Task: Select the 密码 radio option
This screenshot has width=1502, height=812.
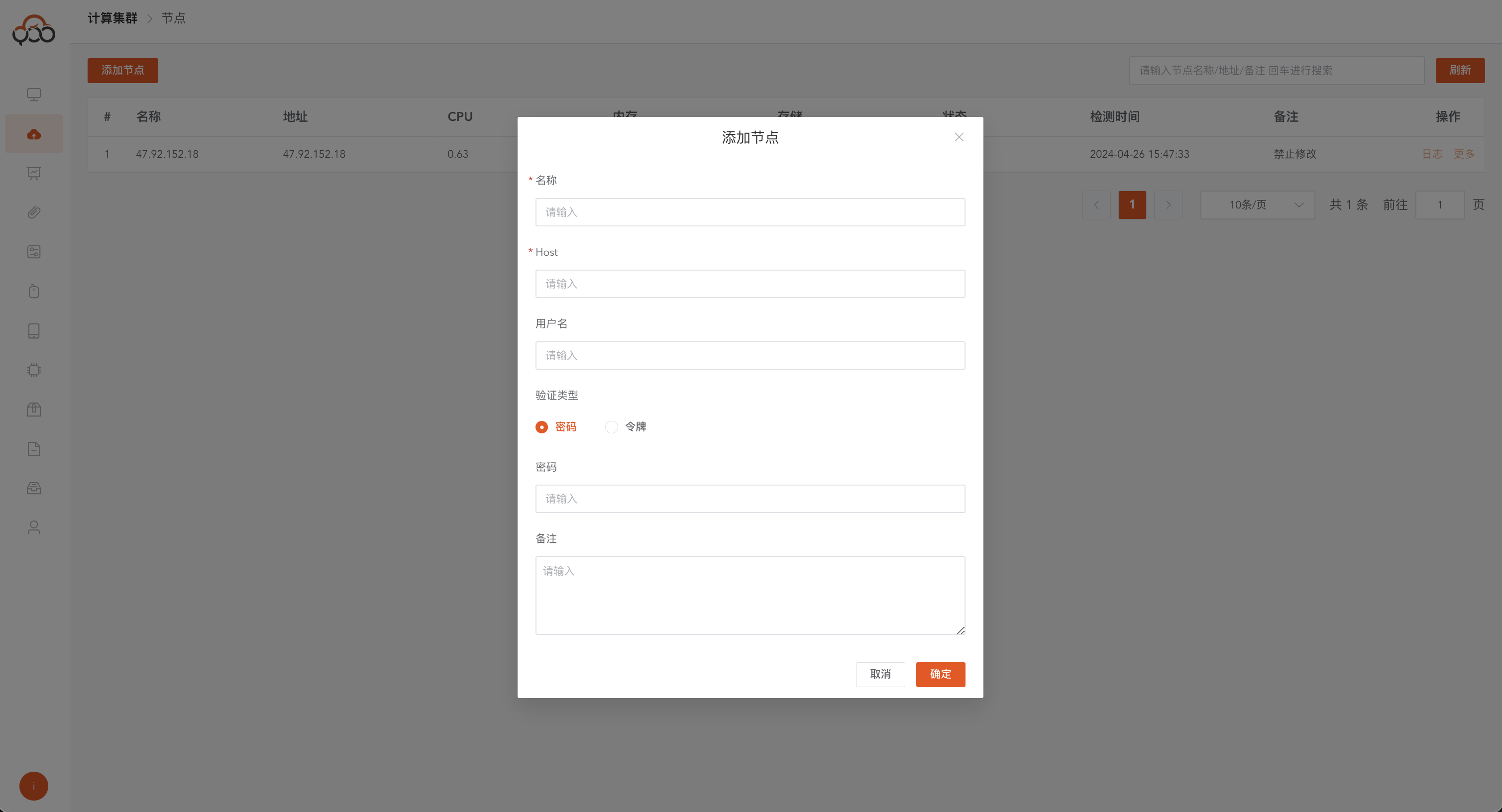Action: 541,427
